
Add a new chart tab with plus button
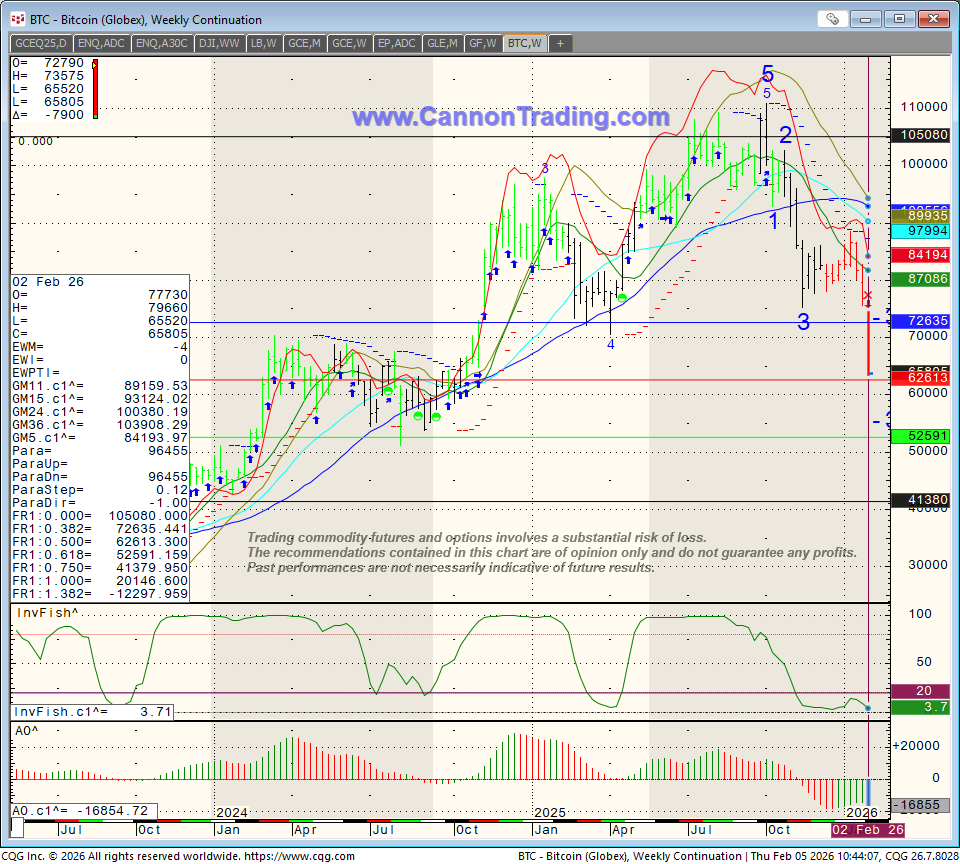click(560, 43)
